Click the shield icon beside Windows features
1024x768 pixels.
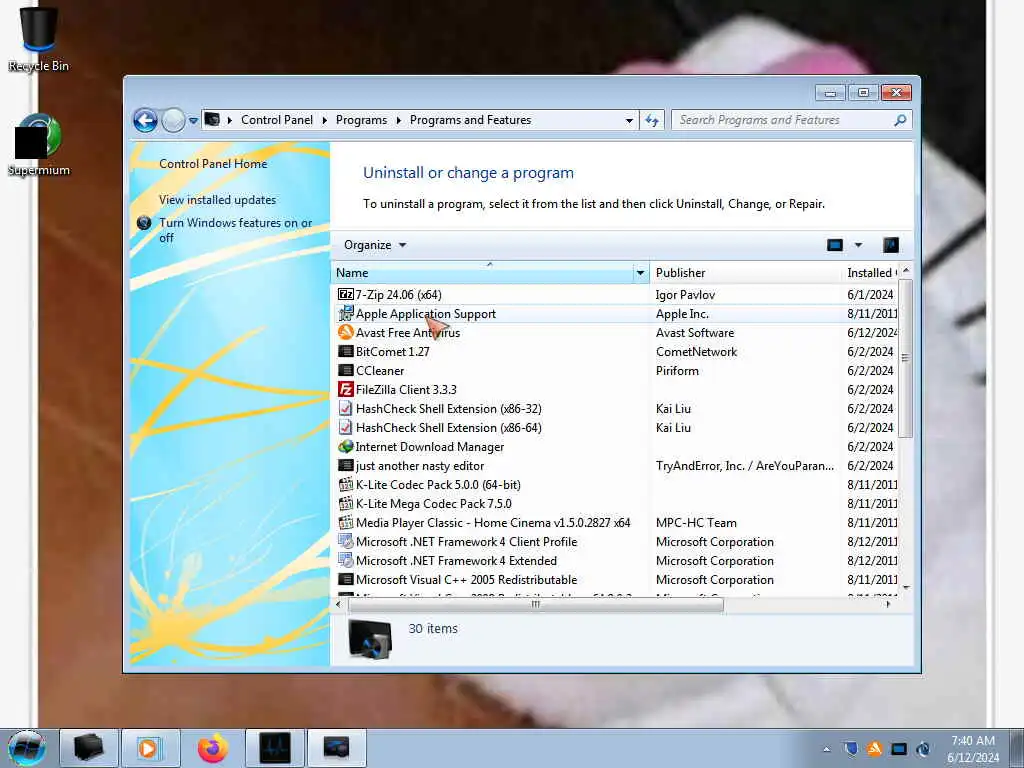[144, 223]
